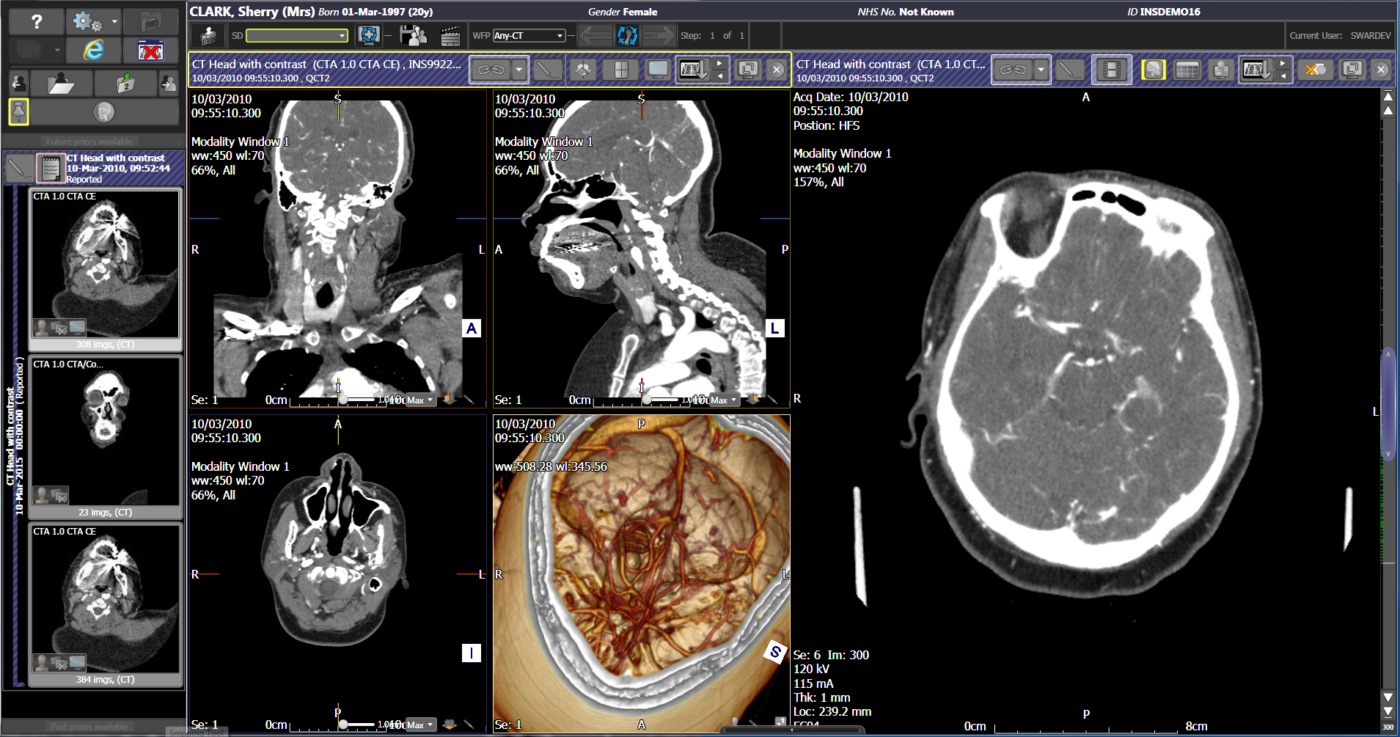Screen dimensions: 1400x737
Task: Open the WFP Any-CT dropdown
Action: click(530, 36)
